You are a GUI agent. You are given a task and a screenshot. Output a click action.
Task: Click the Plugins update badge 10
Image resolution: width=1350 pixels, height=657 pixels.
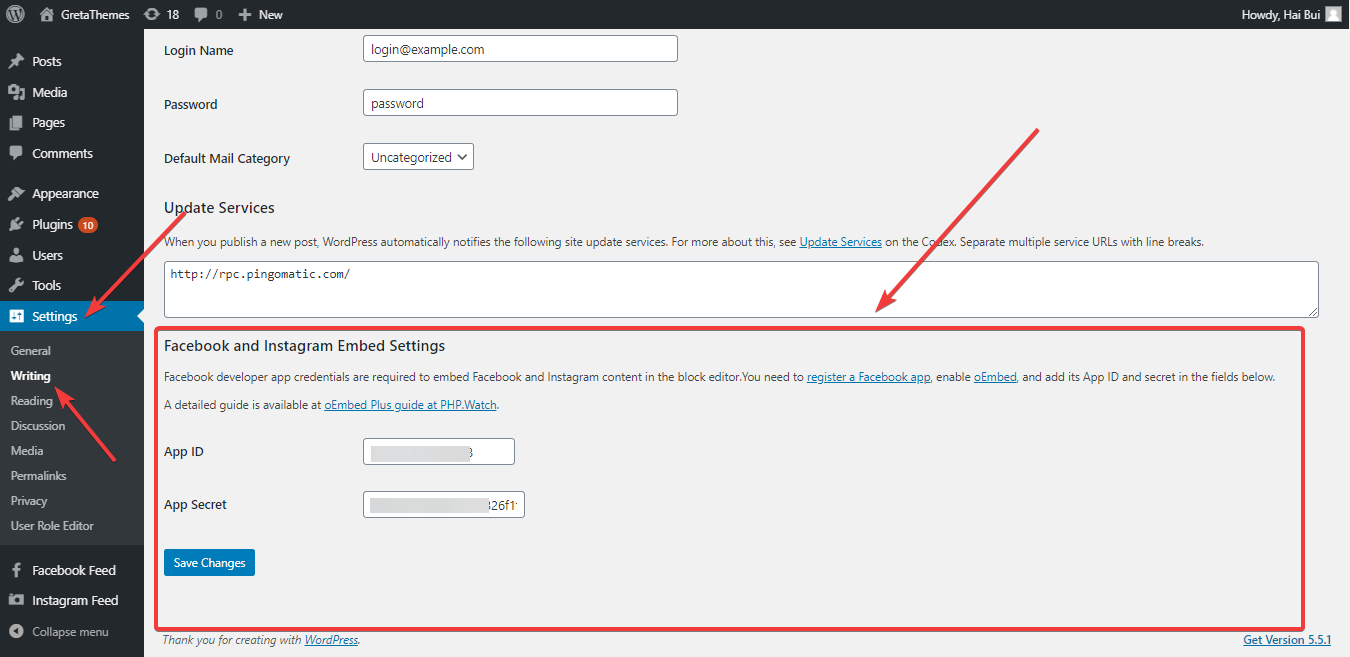coord(88,225)
